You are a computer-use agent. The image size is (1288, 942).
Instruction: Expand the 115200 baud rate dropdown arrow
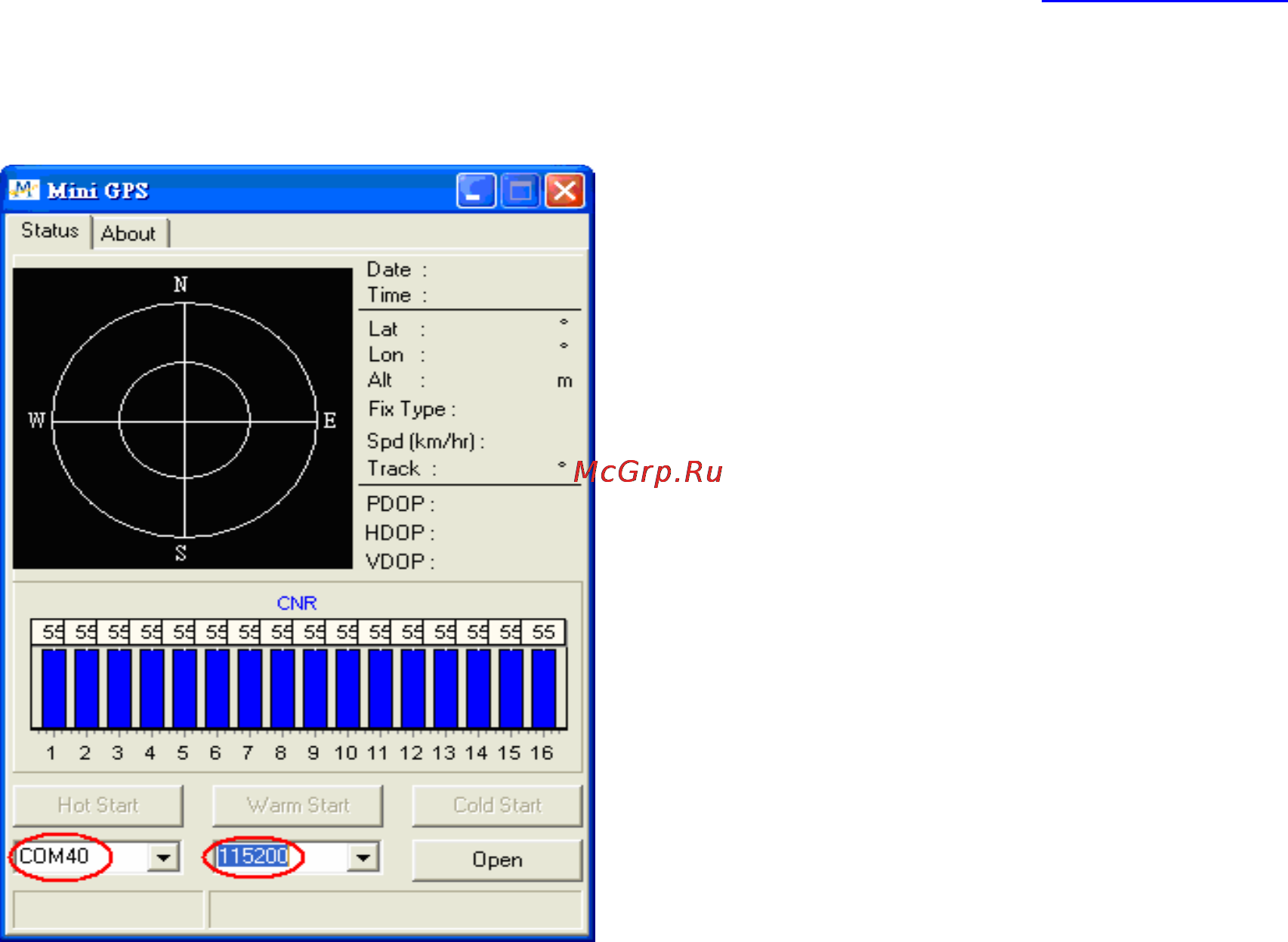click(363, 857)
